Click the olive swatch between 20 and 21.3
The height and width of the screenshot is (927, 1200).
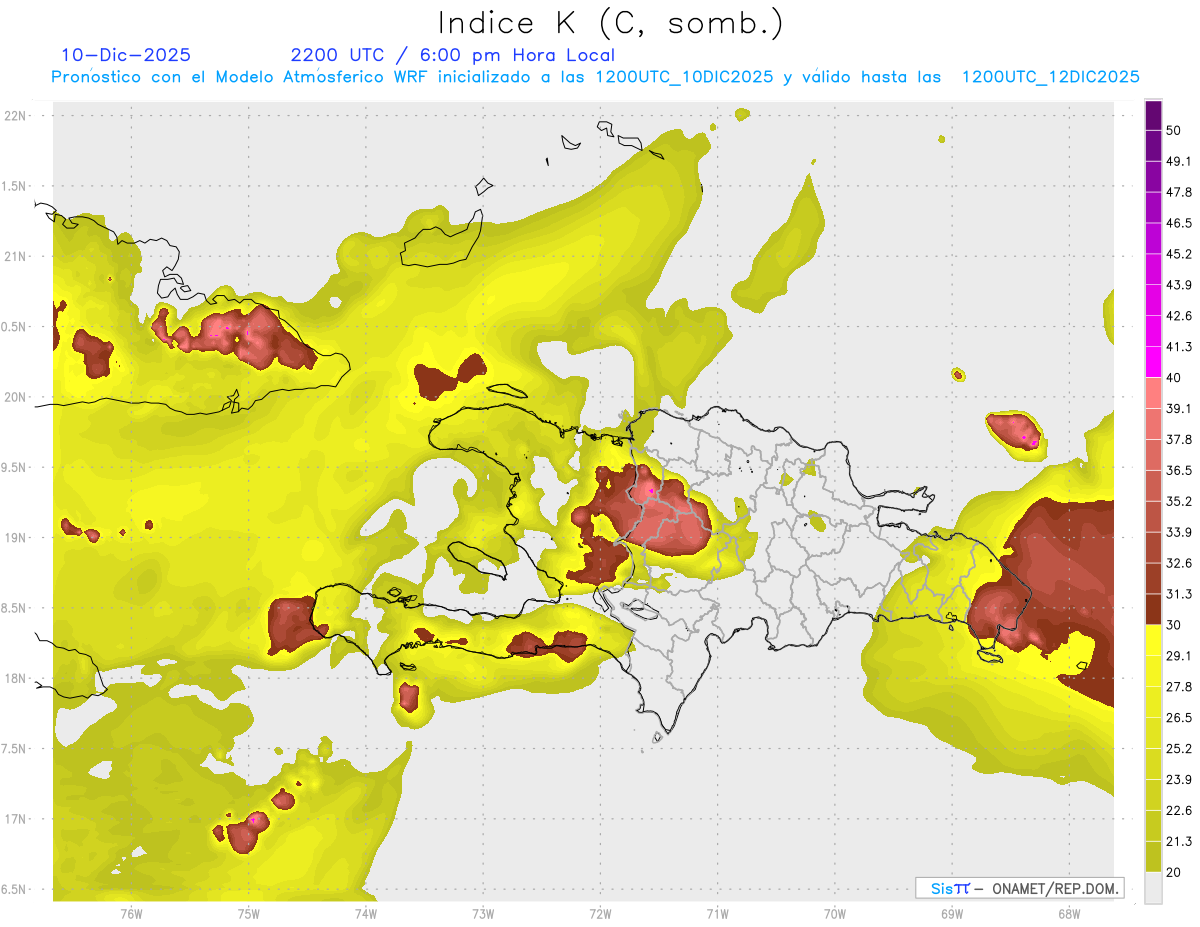pos(1153,857)
